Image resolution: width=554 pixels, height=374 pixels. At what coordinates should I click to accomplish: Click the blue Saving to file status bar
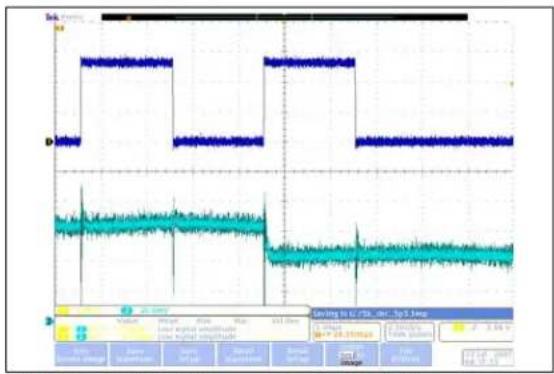point(412,314)
